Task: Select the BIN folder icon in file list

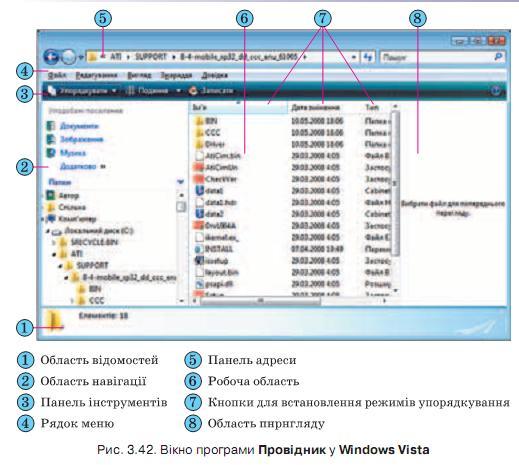Action: click(199, 121)
